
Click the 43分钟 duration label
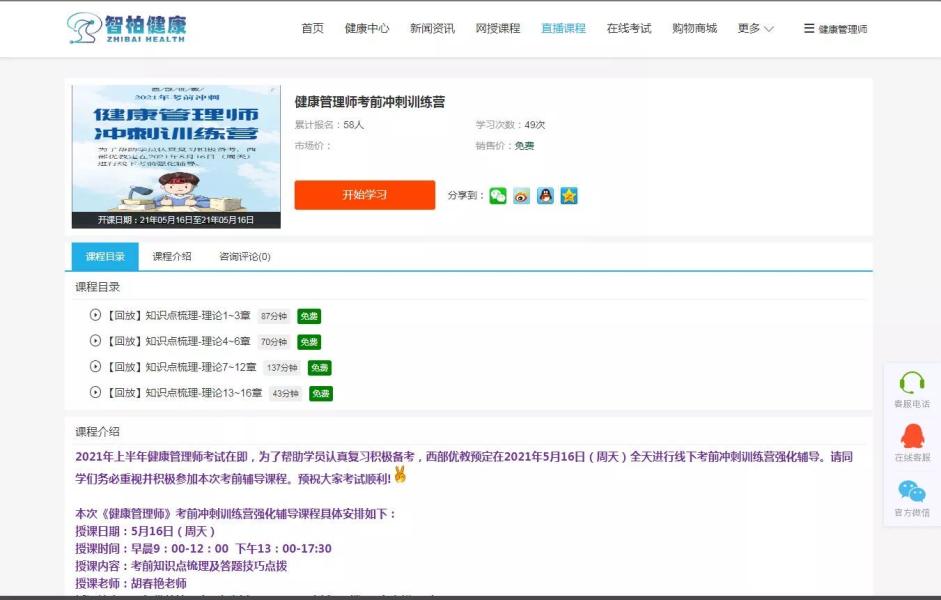pyautogui.click(x=285, y=394)
